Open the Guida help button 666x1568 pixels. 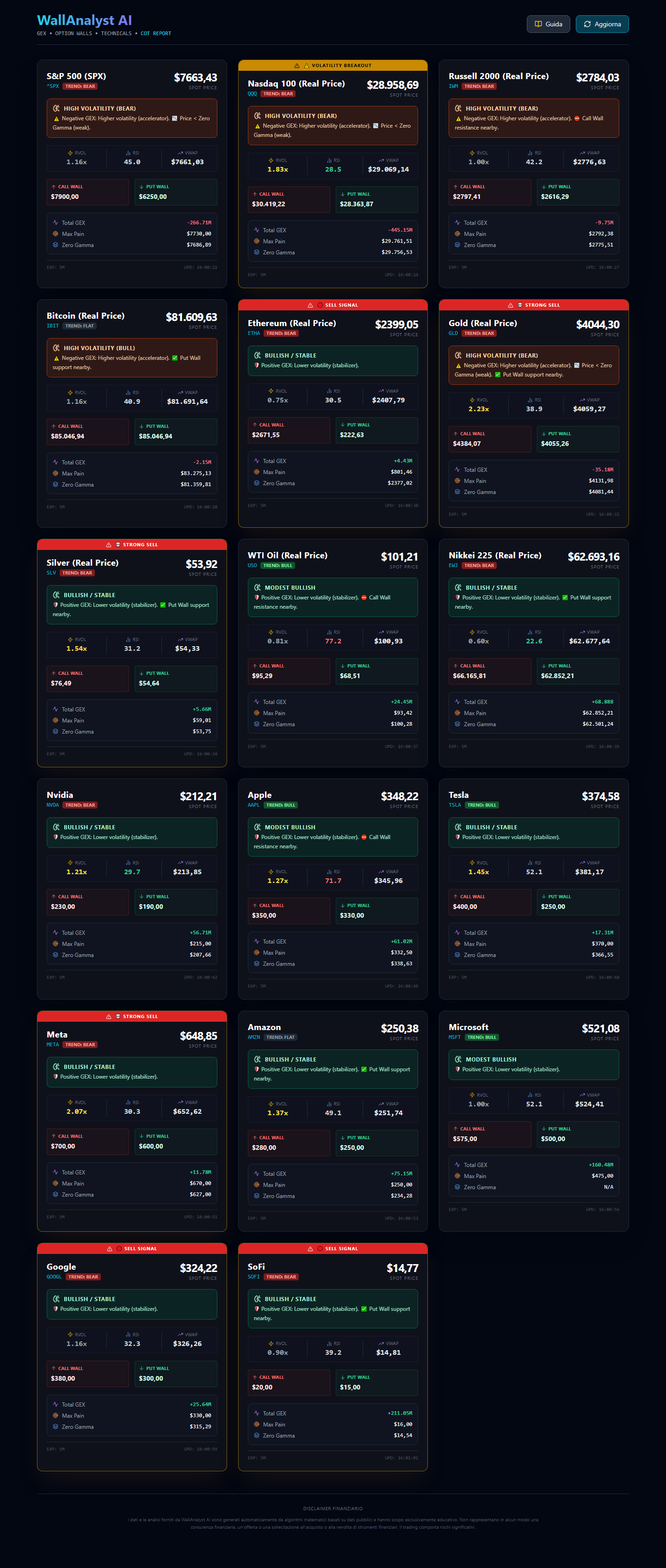tap(548, 24)
